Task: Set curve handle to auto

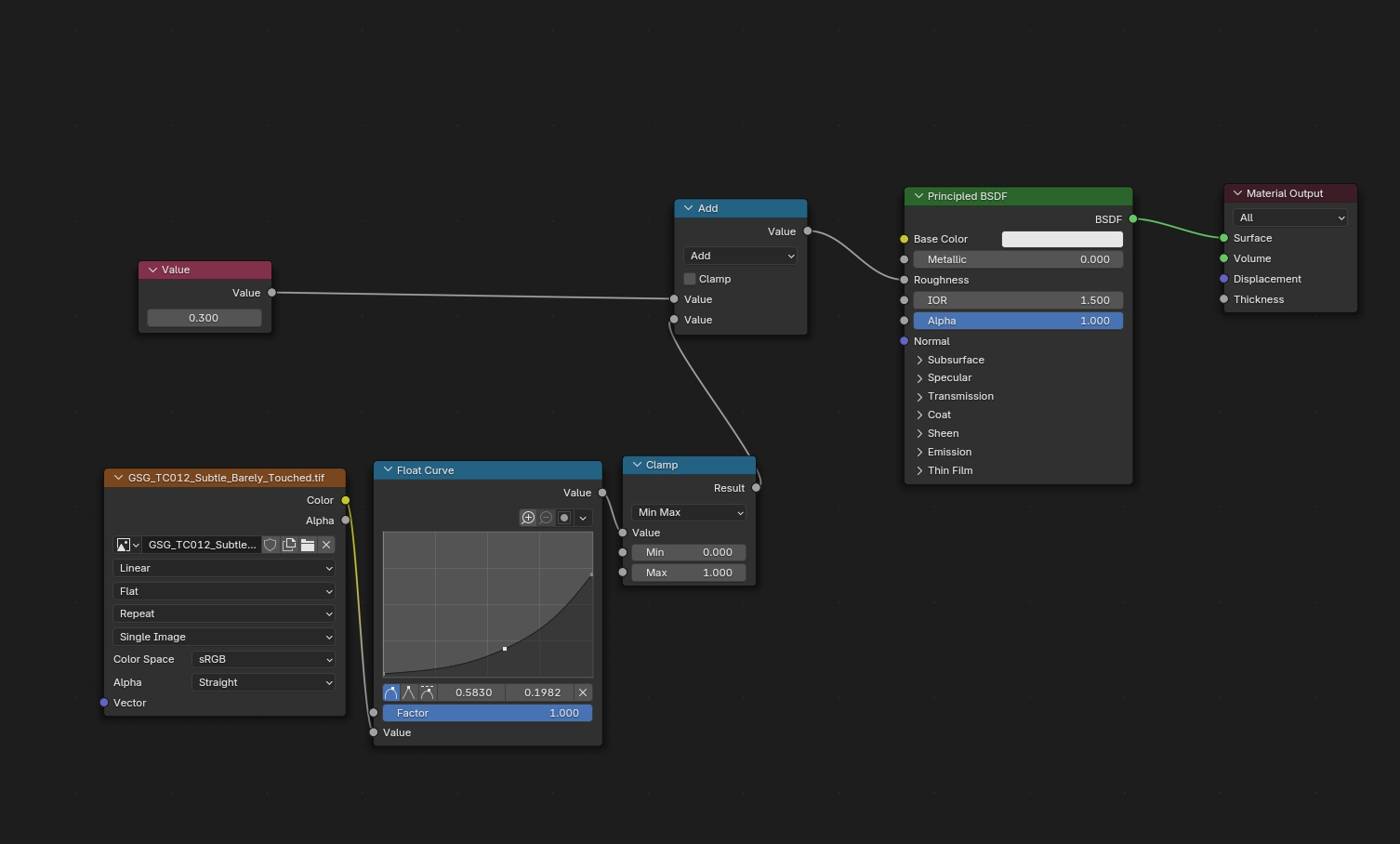Action: [x=391, y=692]
